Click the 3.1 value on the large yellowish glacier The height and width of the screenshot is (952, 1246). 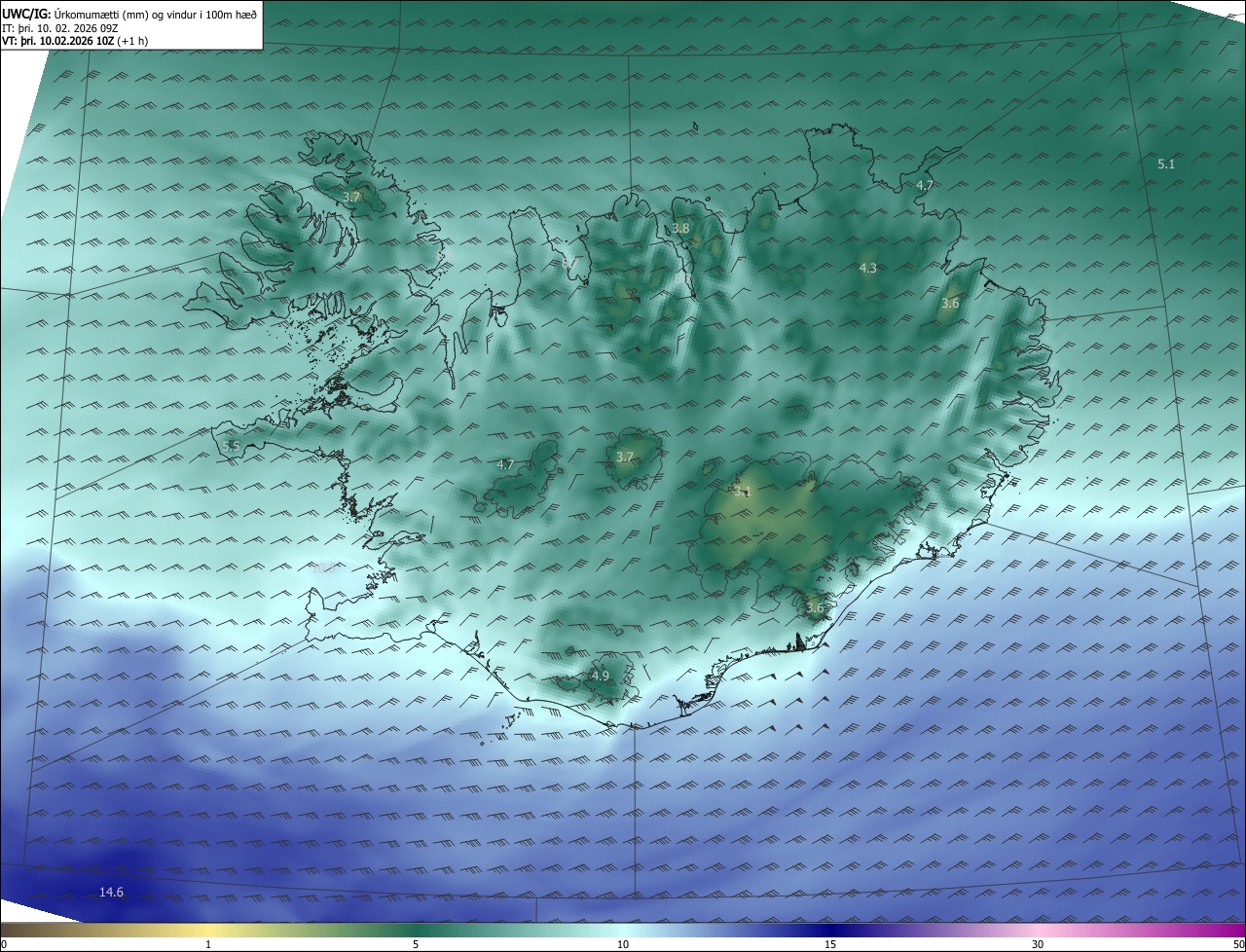(743, 492)
